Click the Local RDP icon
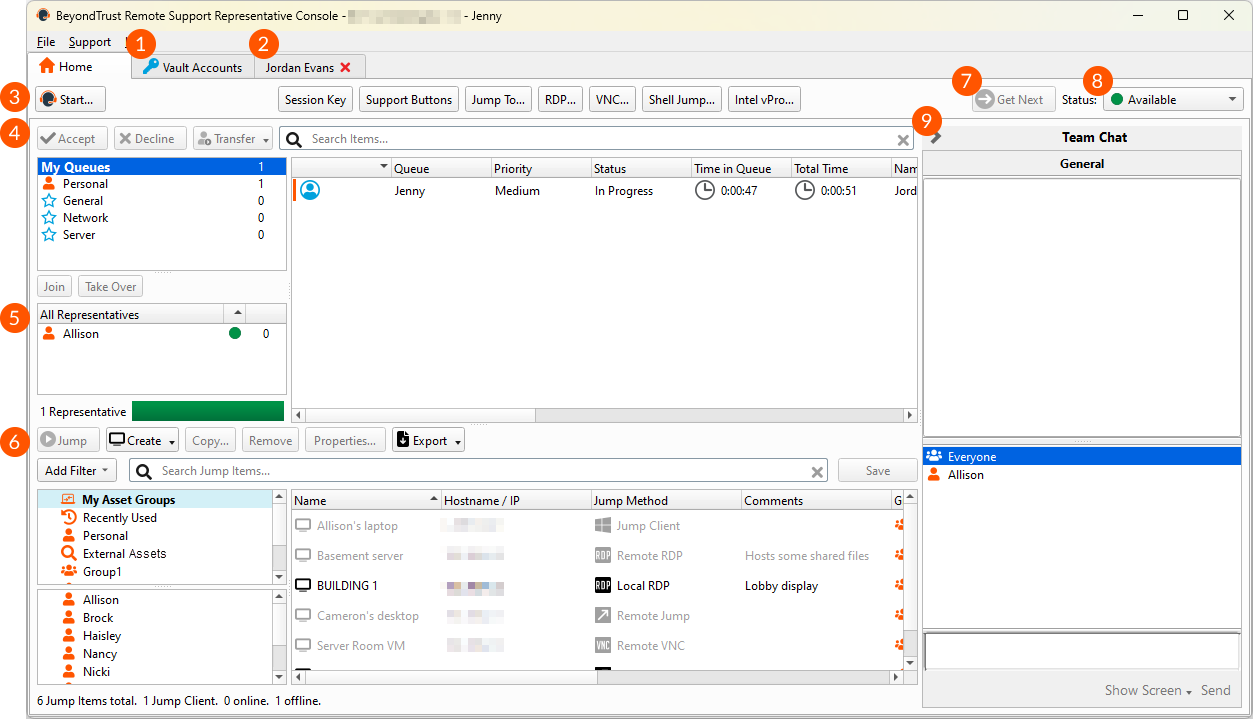Viewport: 1253px width, 719px height. click(x=603, y=585)
